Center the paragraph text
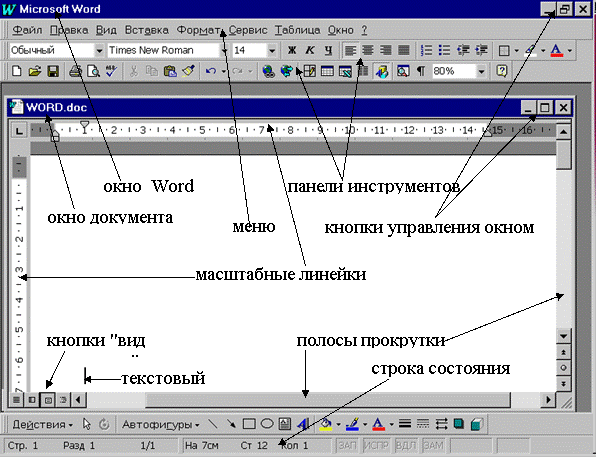Image resolution: width=596 pixels, height=457 pixels. pyautogui.click(x=368, y=50)
